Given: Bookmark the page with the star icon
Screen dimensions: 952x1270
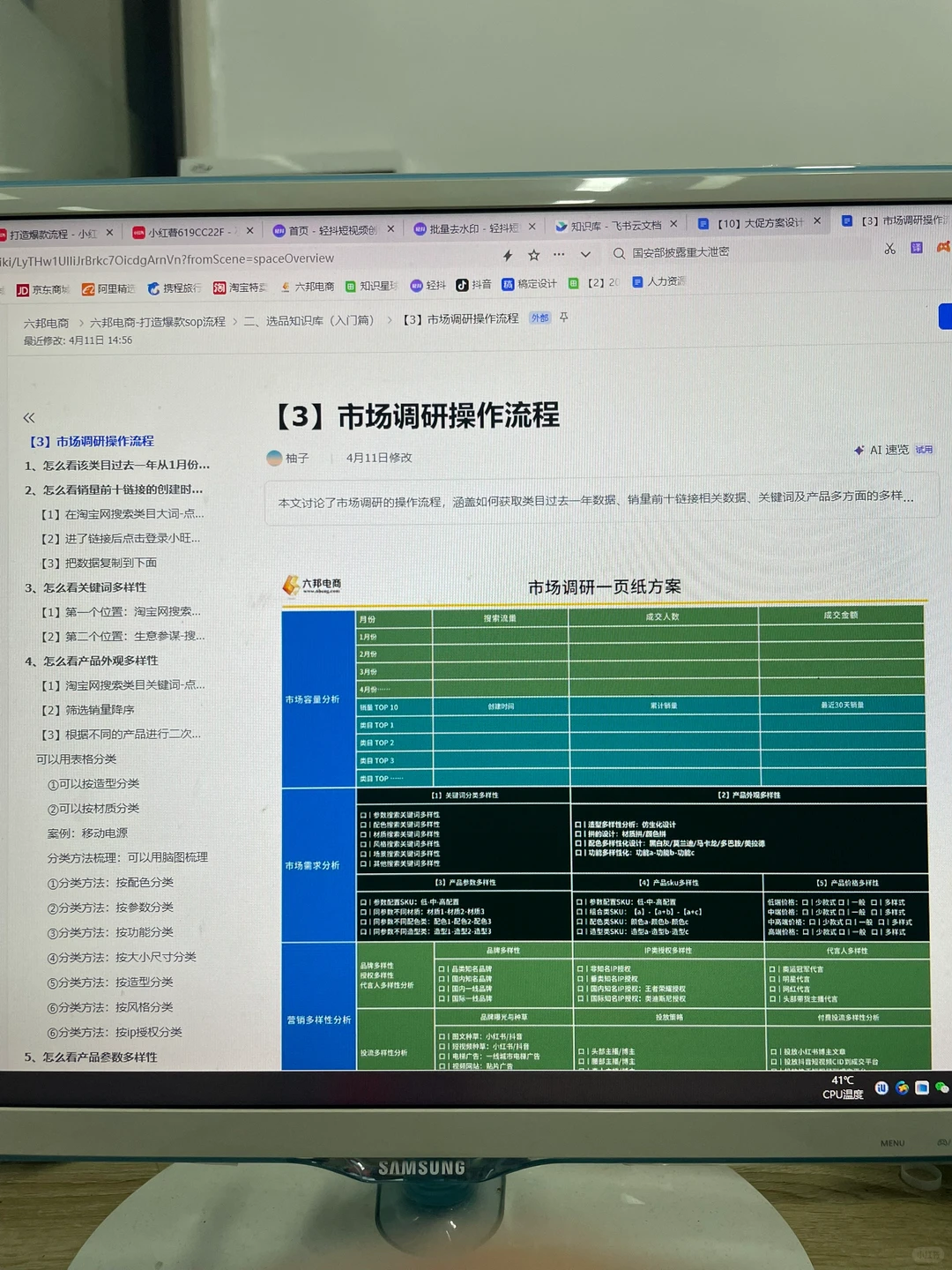Looking at the screenshot, I should pyautogui.click(x=533, y=255).
